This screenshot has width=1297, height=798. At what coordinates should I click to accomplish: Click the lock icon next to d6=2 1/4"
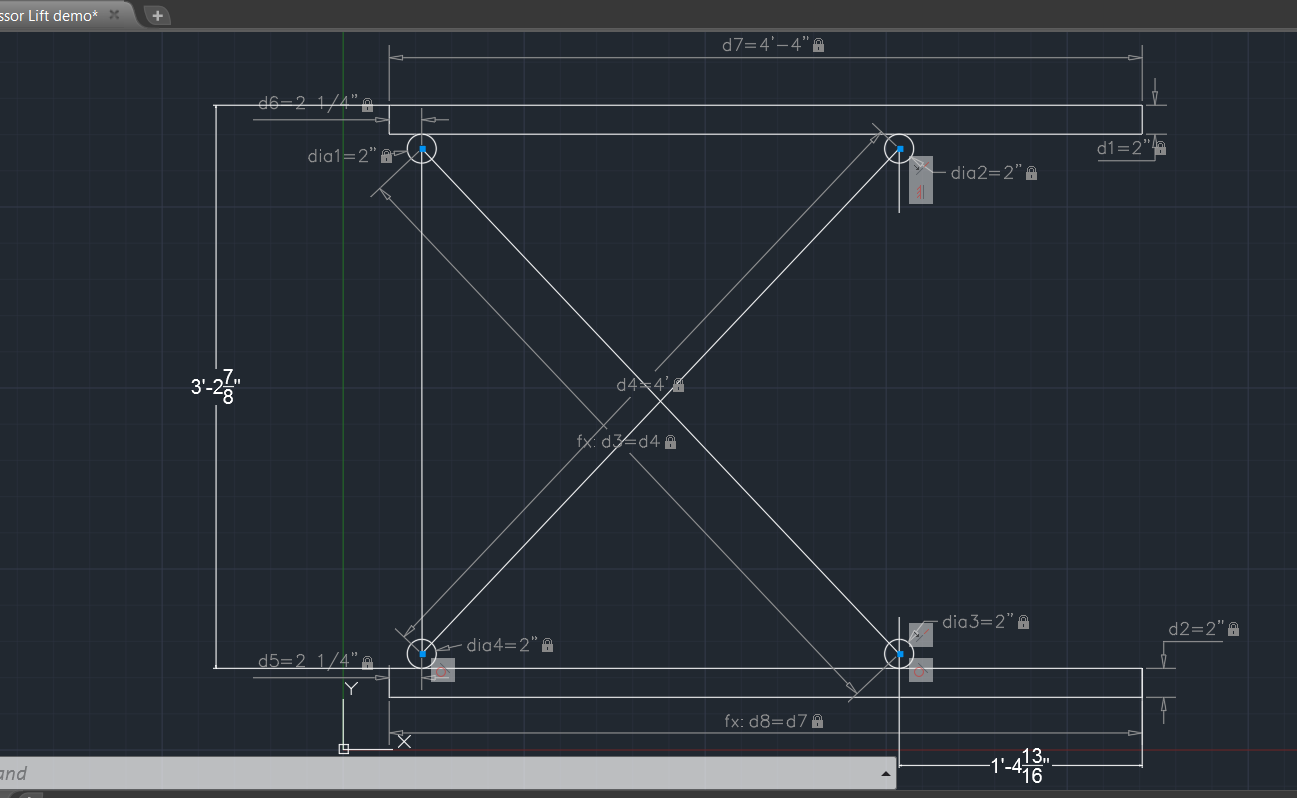point(367,104)
